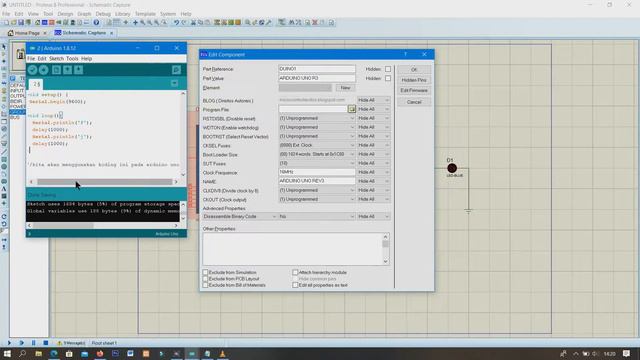Image resolution: width=640 pixels, height=360 pixels.
Task: Click the Clock Frequency input field
Action: click(317, 172)
